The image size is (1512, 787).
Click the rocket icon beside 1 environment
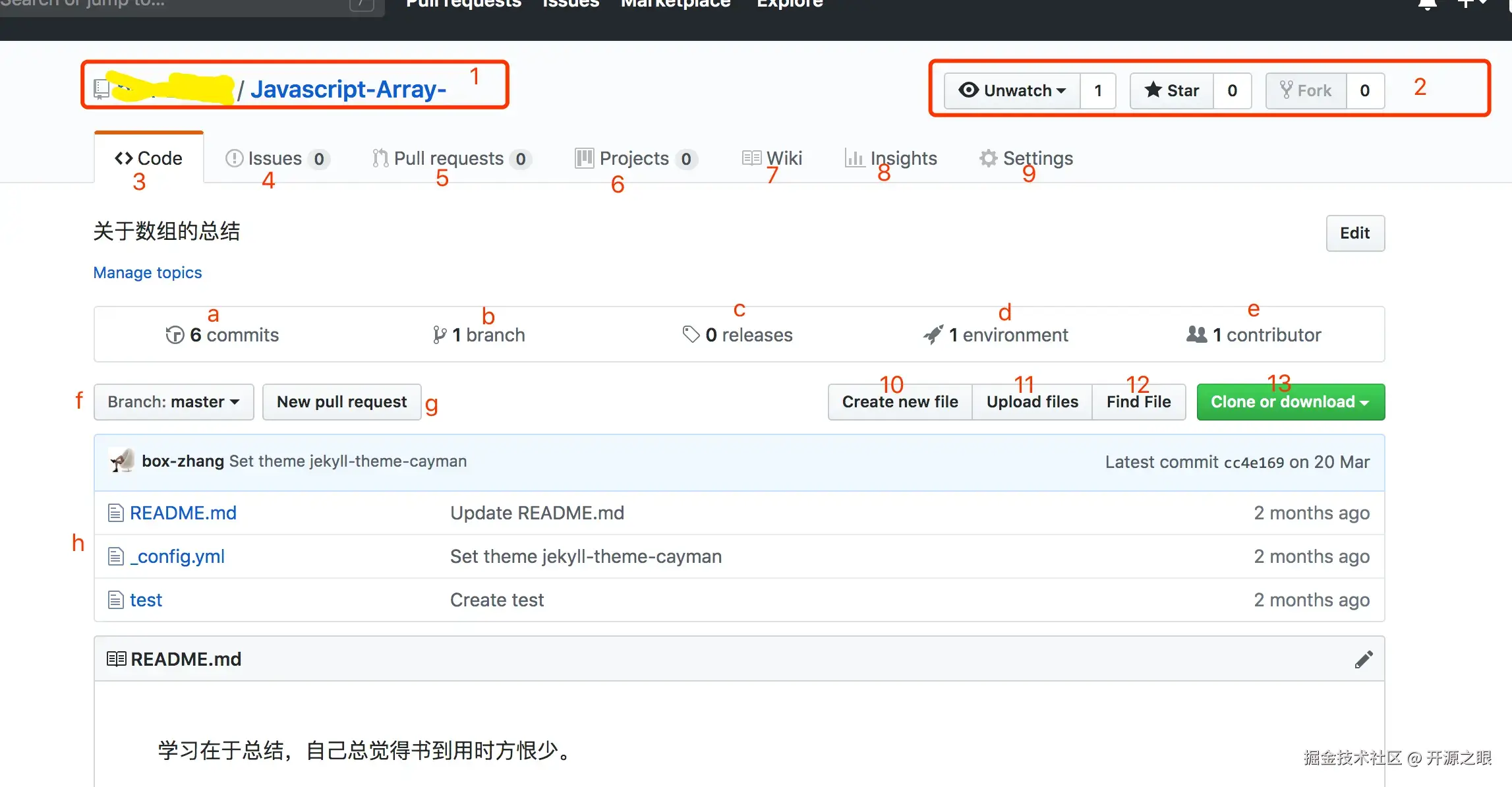point(933,335)
